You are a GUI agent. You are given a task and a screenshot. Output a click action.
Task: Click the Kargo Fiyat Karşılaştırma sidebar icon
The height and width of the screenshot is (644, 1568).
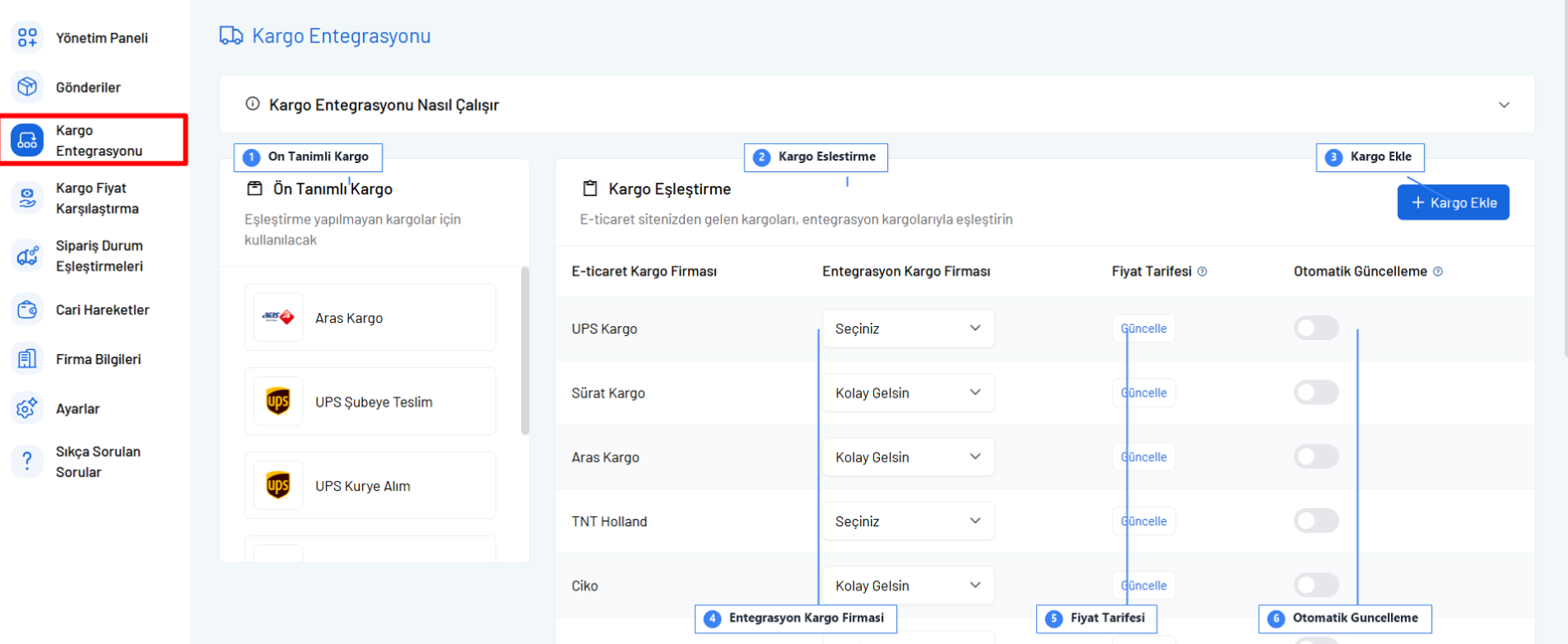[x=27, y=198]
